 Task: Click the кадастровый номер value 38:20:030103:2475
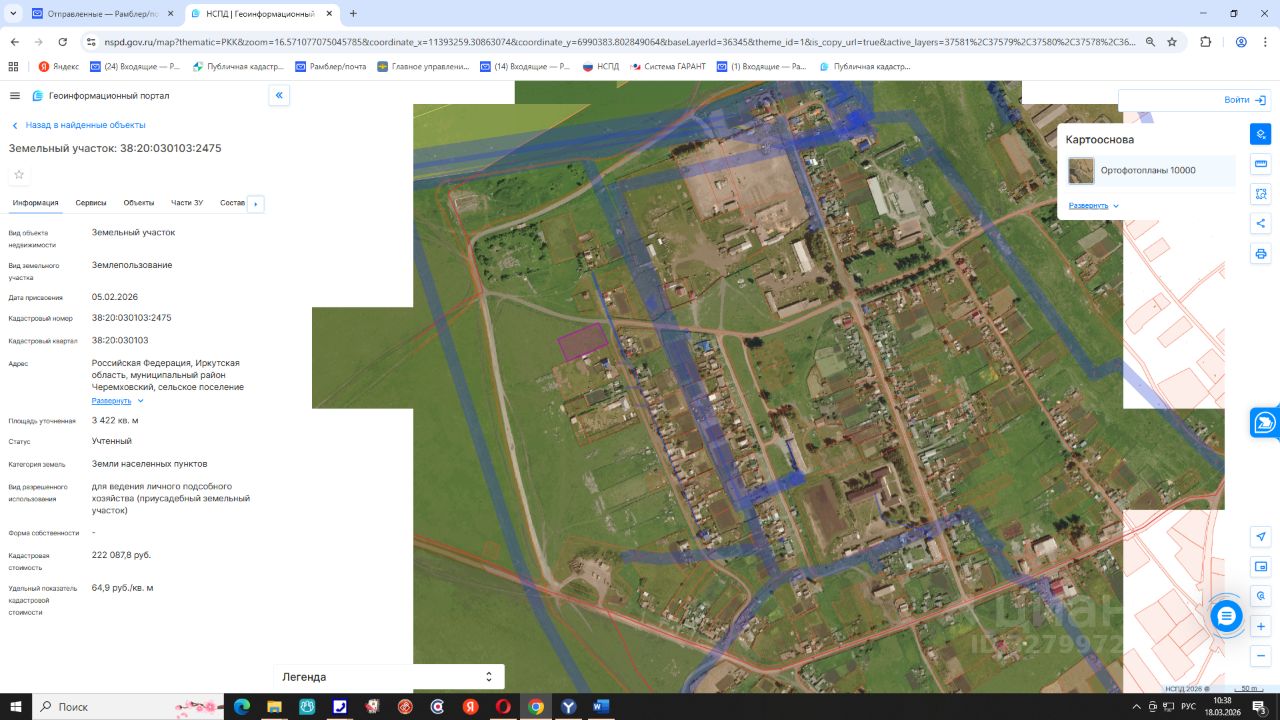[131, 318]
